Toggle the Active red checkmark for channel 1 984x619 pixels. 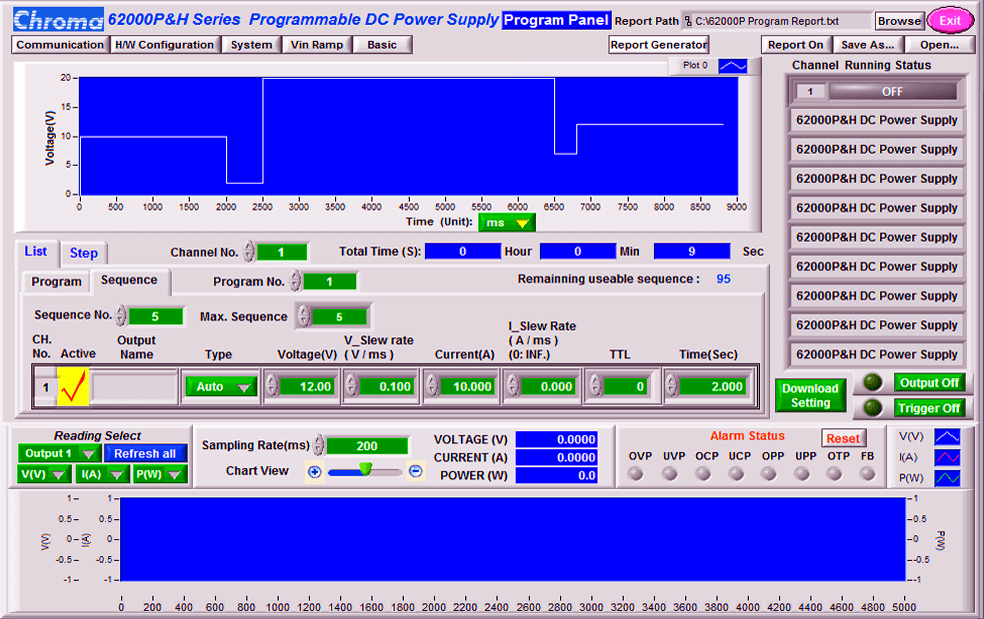(x=73, y=387)
